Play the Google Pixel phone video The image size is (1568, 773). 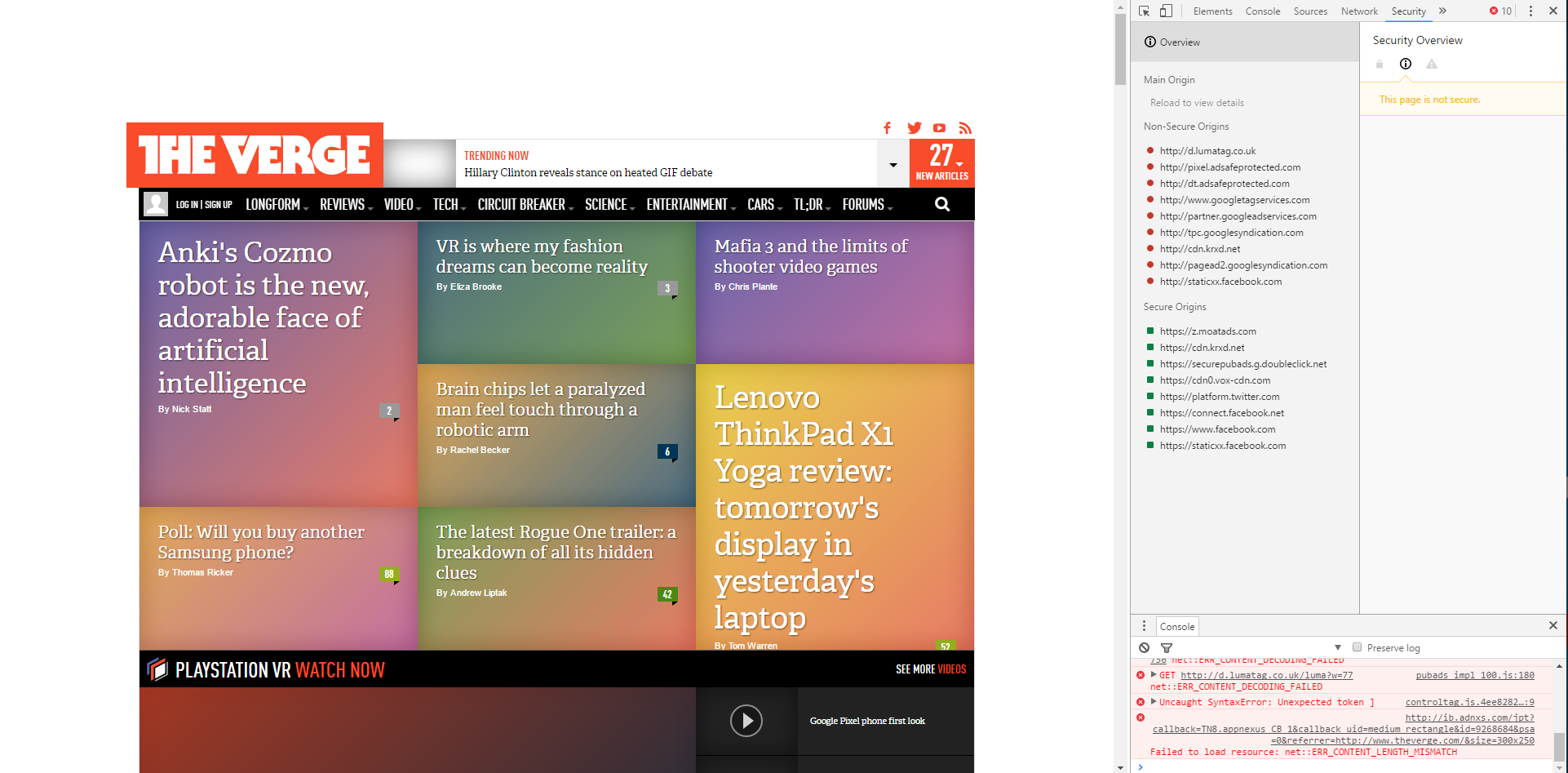(x=746, y=721)
